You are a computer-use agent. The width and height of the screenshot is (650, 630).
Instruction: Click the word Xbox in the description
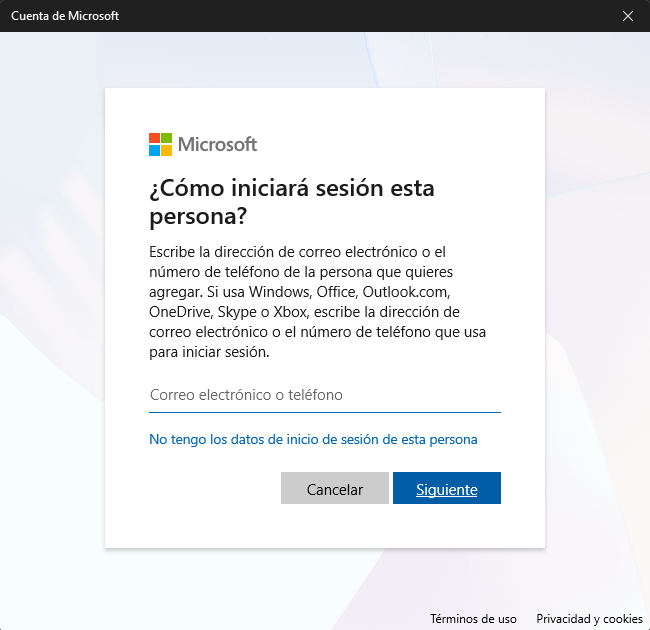coord(289,311)
